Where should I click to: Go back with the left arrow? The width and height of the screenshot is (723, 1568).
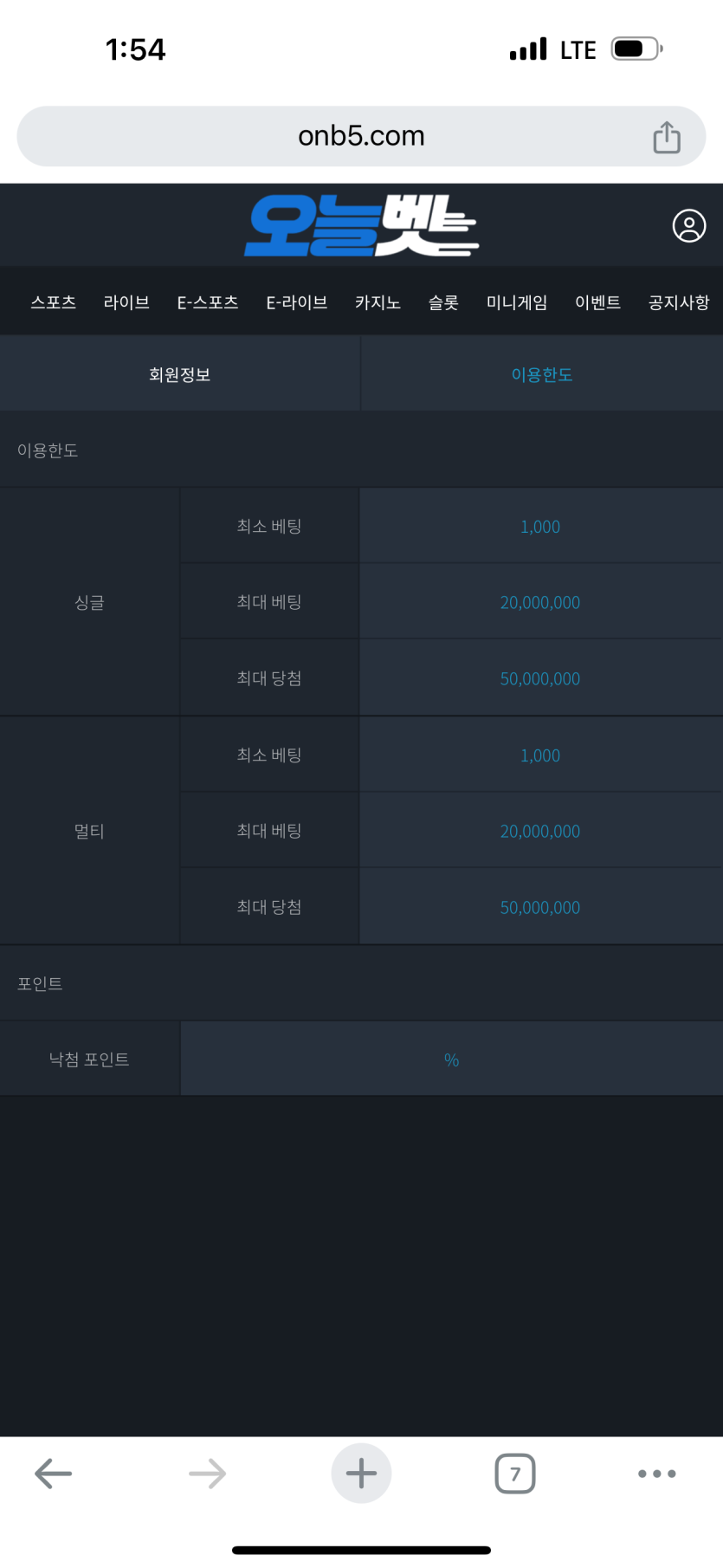pos(53,1474)
